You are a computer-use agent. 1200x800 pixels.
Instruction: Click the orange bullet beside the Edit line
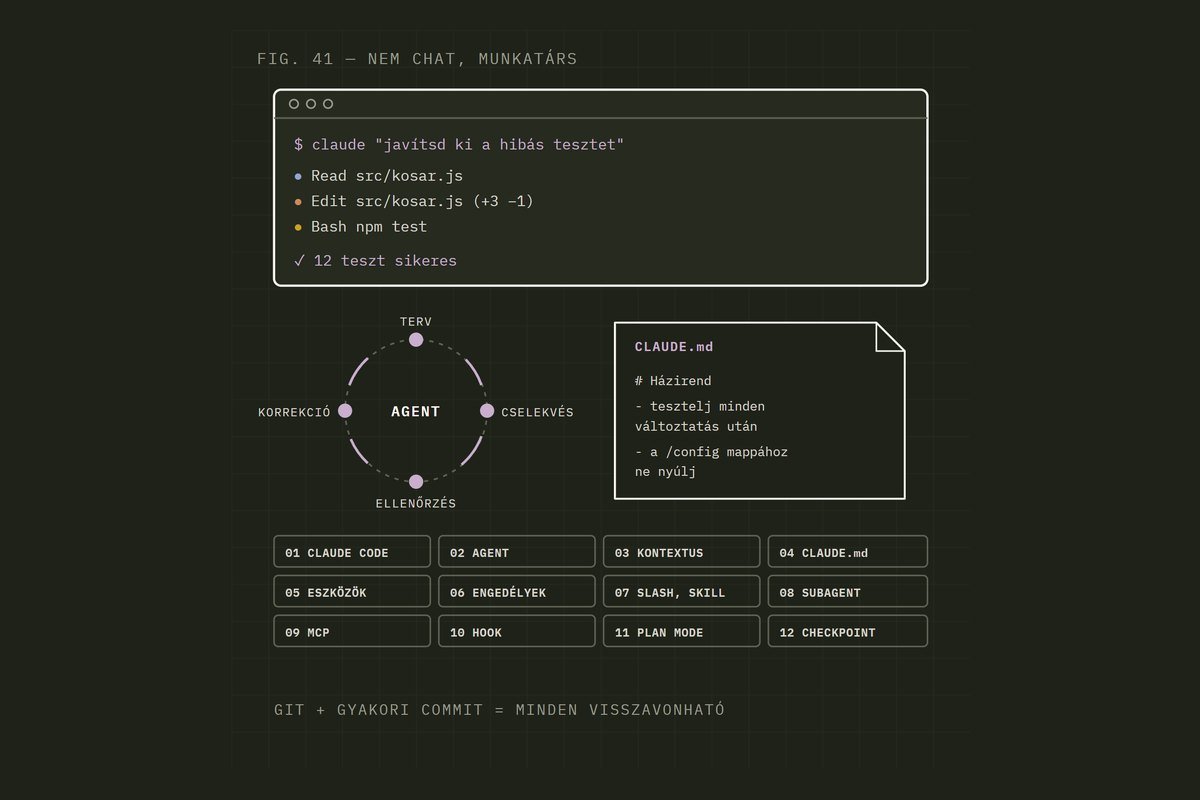pyautogui.click(x=298, y=202)
